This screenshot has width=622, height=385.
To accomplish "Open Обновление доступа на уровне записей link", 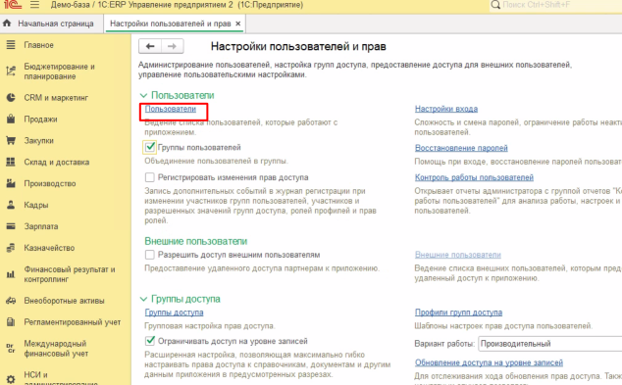I will coord(489,362).
